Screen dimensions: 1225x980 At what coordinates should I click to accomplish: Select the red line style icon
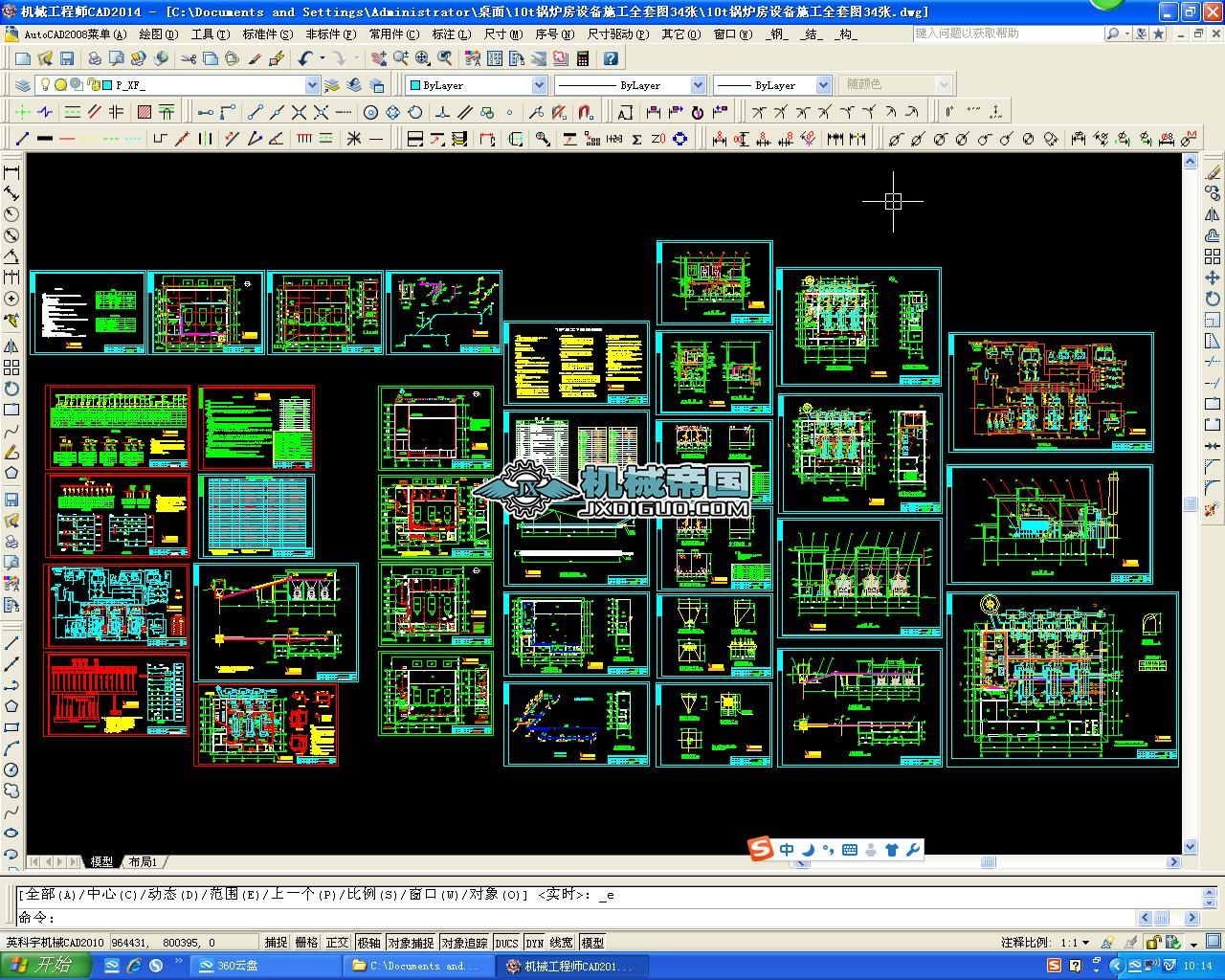coord(67,139)
